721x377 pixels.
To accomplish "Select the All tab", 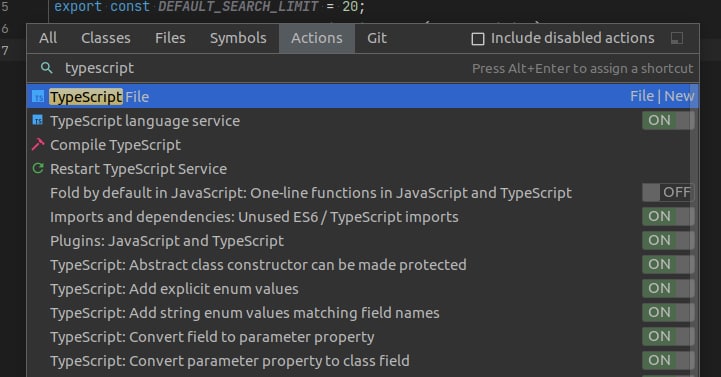I will tap(48, 38).
